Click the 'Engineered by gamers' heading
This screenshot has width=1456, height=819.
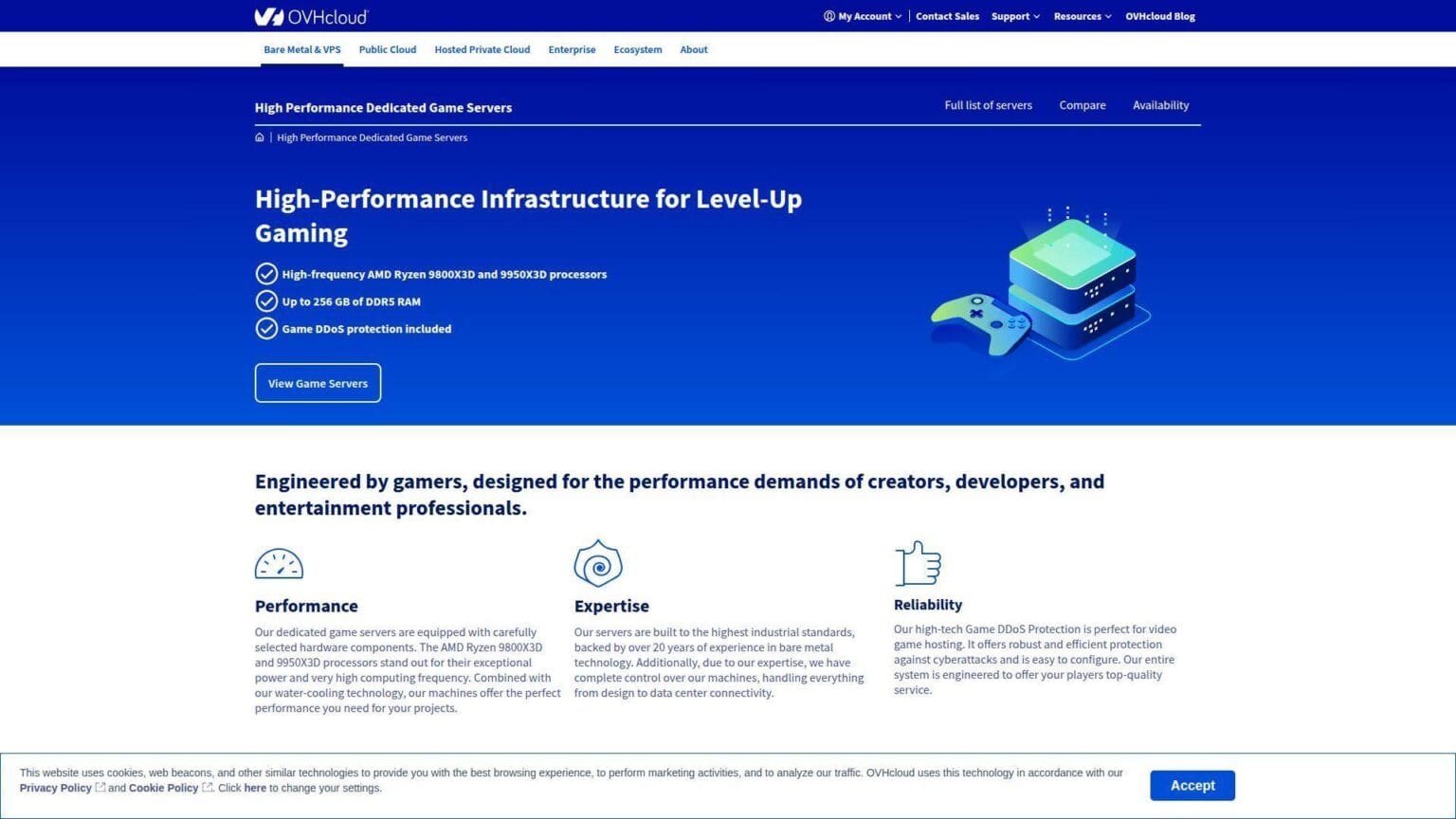[680, 494]
